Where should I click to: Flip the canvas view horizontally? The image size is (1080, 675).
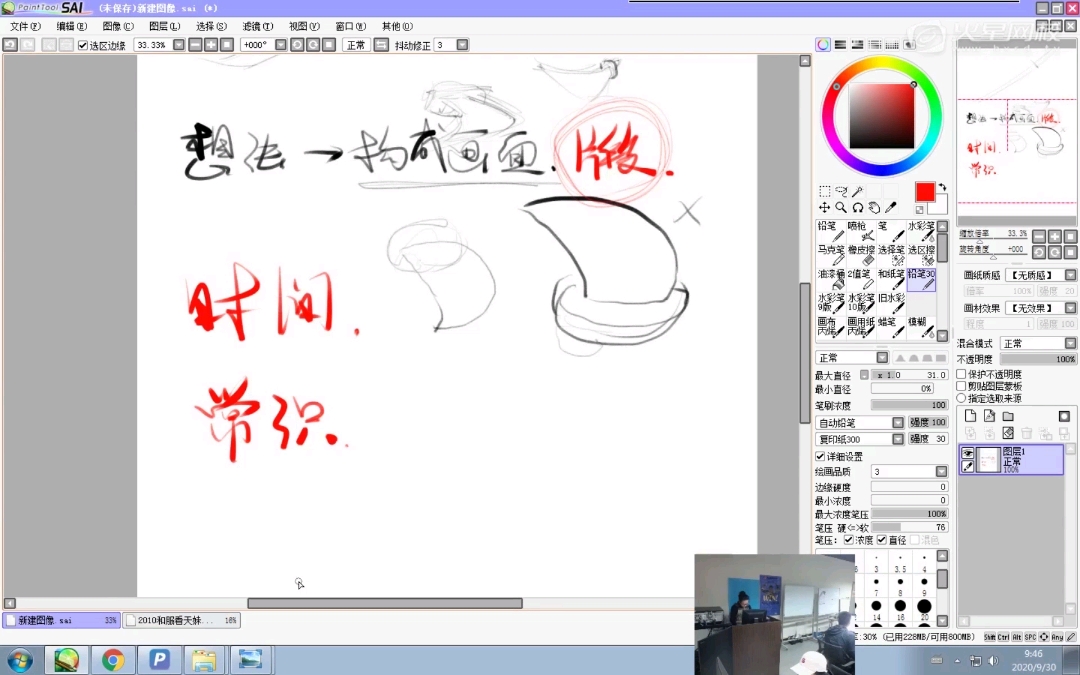[382, 45]
